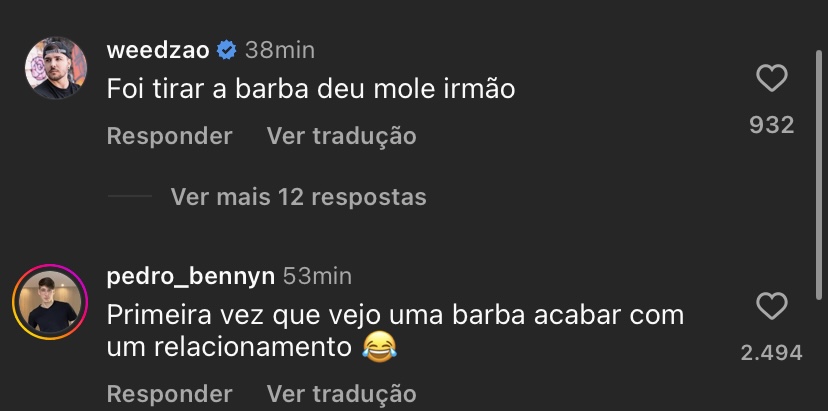Like weedzao's comment with the heart icon
This screenshot has width=828, height=411.
[x=771, y=78]
